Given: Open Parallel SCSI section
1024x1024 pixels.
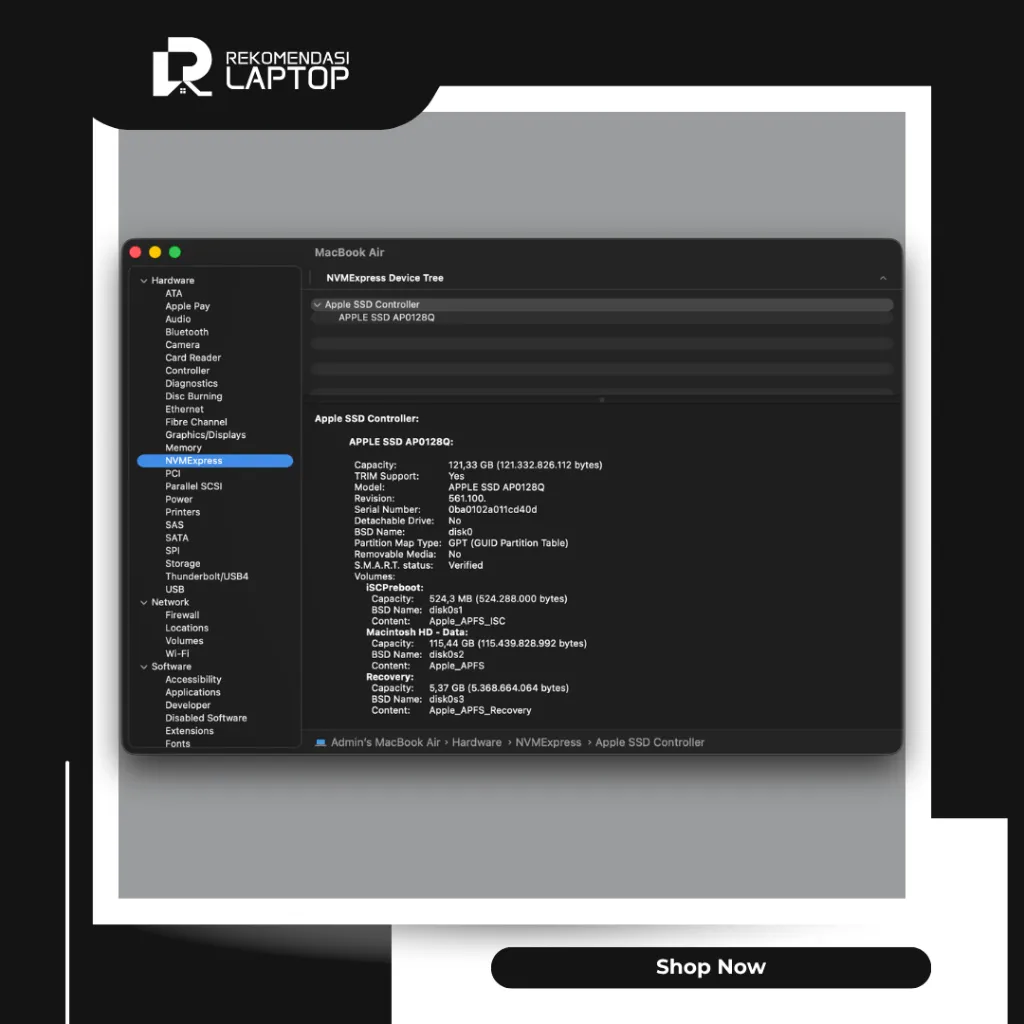Looking at the screenshot, I should (193, 487).
